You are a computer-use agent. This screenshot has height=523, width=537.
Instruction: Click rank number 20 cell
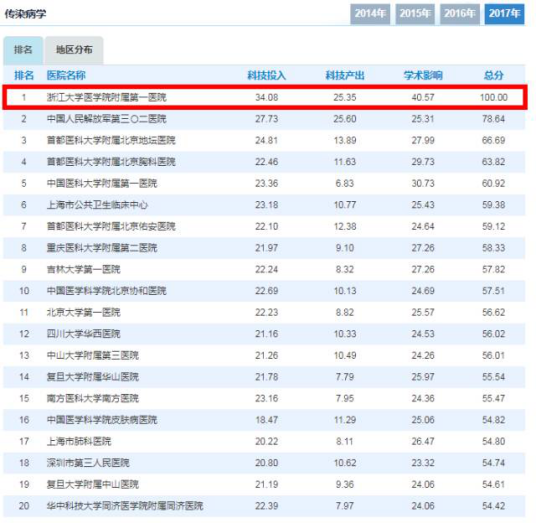pyautogui.click(x=24, y=506)
